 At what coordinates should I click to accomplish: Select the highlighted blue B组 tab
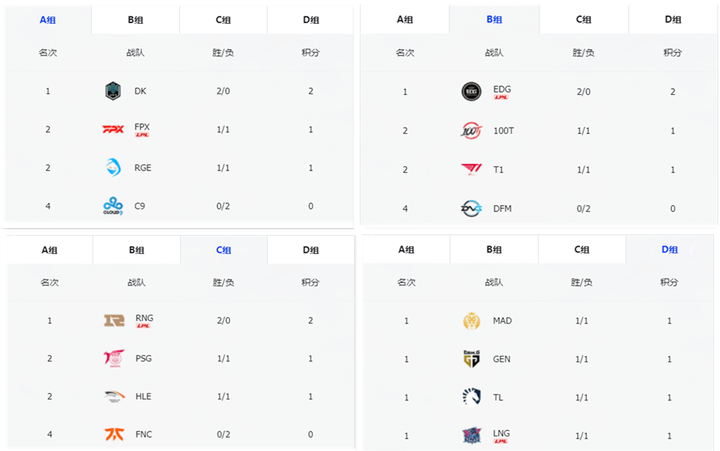coord(494,19)
